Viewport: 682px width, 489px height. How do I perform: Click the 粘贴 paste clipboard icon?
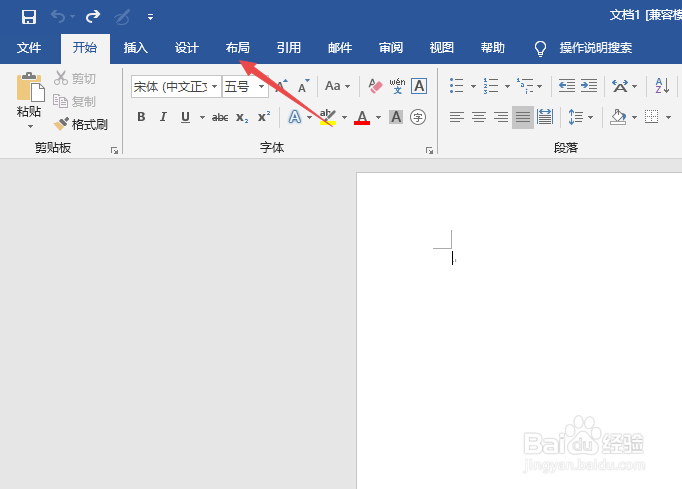(30, 87)
